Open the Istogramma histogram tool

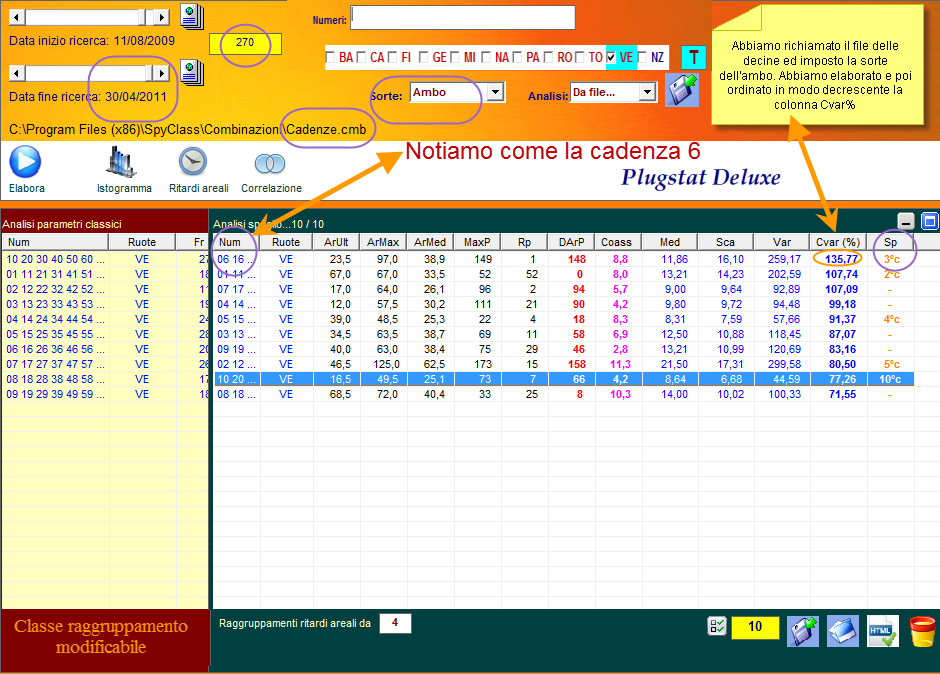point(122,163)
